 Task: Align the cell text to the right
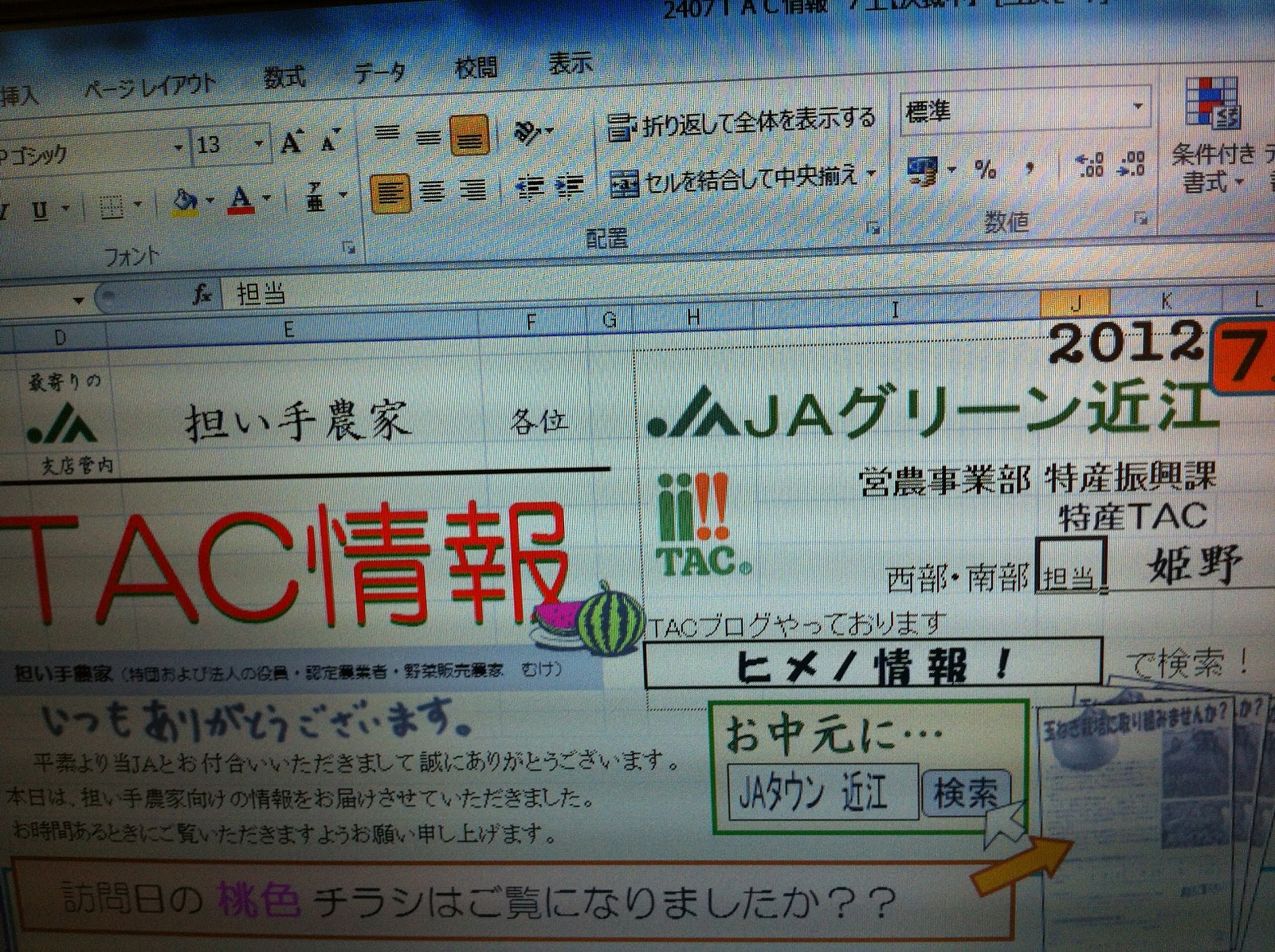[x=473, y=190]
